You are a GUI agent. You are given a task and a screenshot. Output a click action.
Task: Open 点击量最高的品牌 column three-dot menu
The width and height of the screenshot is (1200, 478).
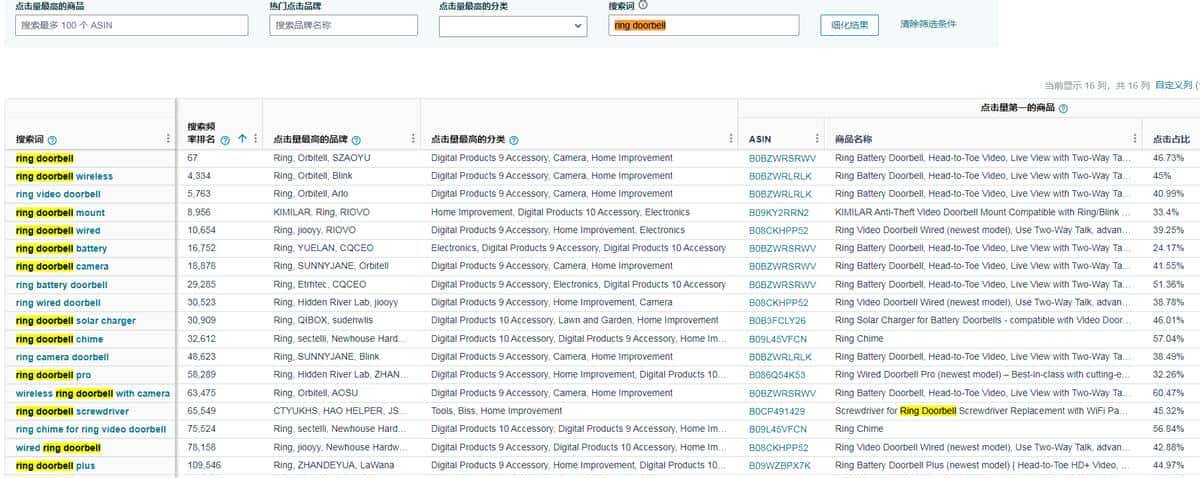click(412, 139)
